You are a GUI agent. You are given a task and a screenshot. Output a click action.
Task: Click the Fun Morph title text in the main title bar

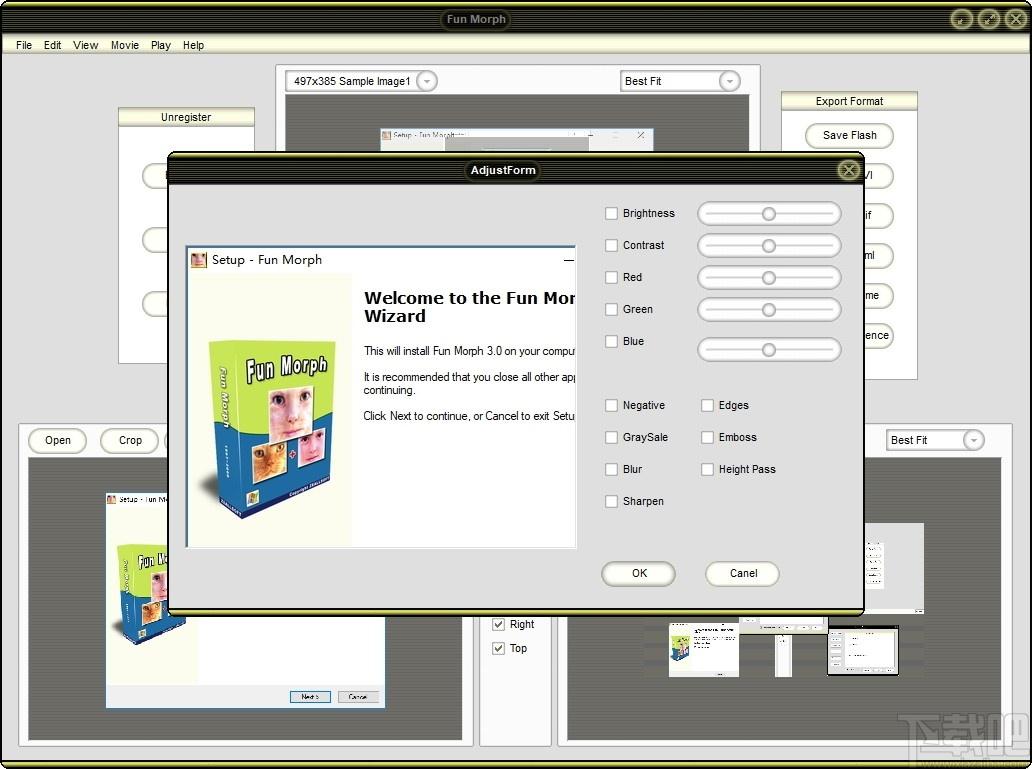(477, 19)
